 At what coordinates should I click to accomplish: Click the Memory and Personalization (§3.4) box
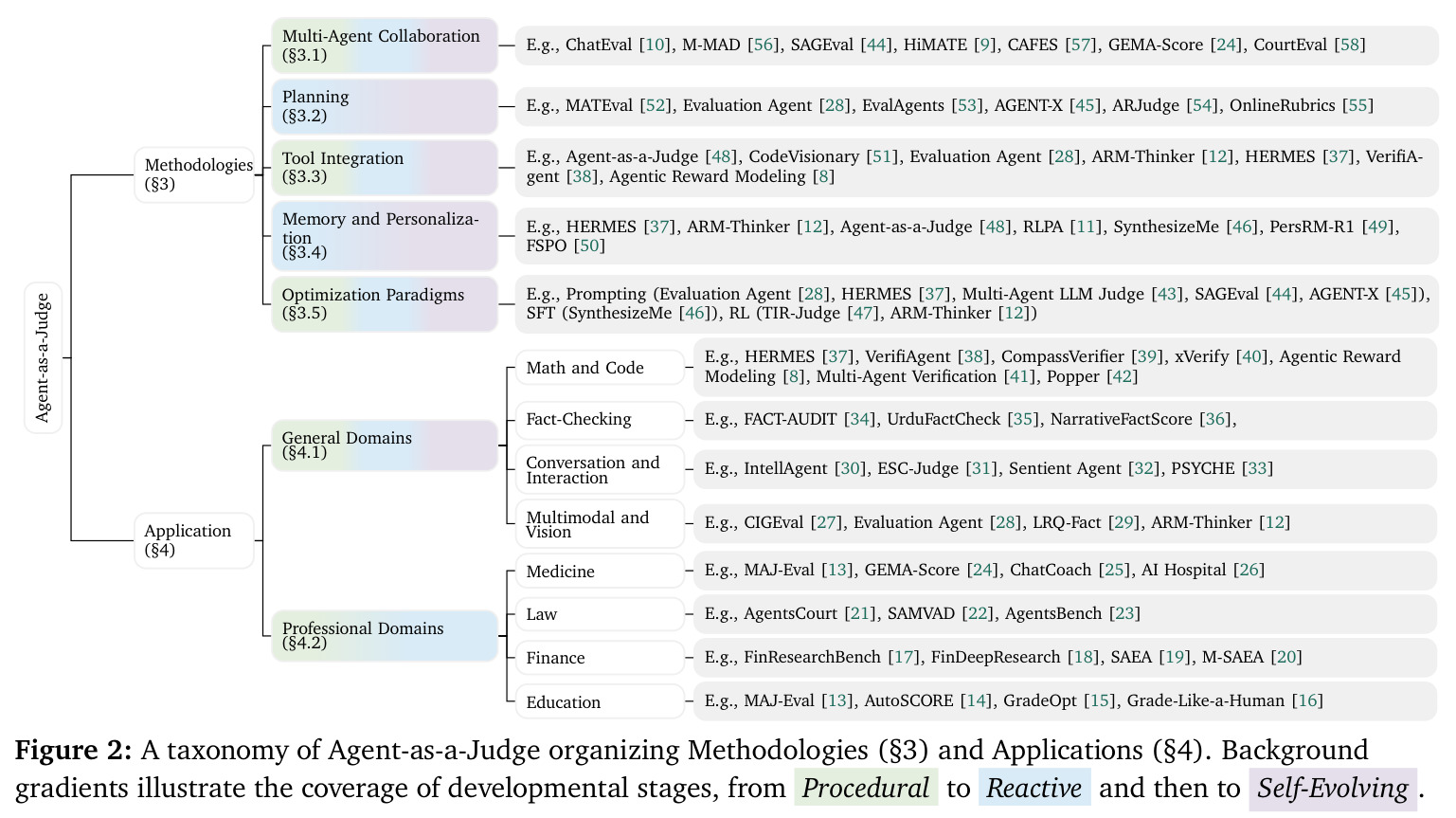[x=385, y=235]
